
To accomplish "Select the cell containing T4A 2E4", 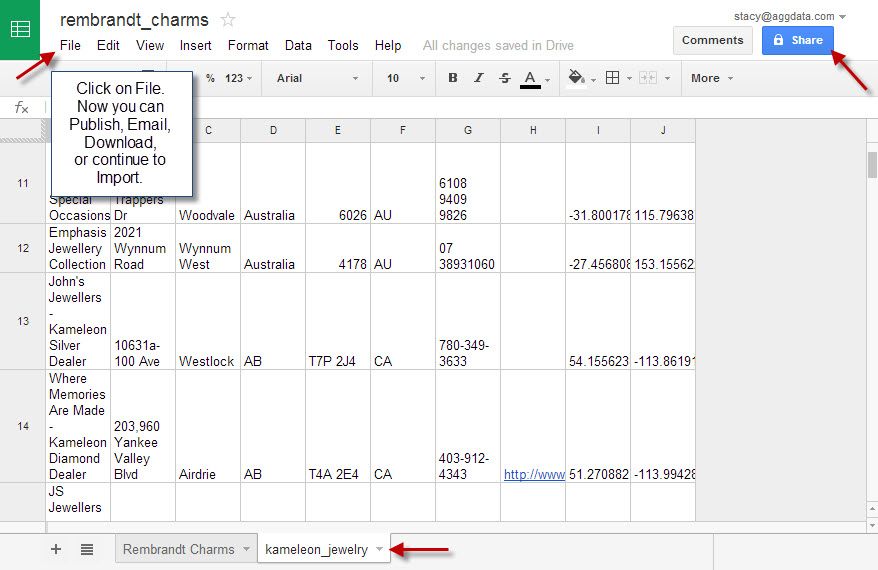I will (338, 426).
